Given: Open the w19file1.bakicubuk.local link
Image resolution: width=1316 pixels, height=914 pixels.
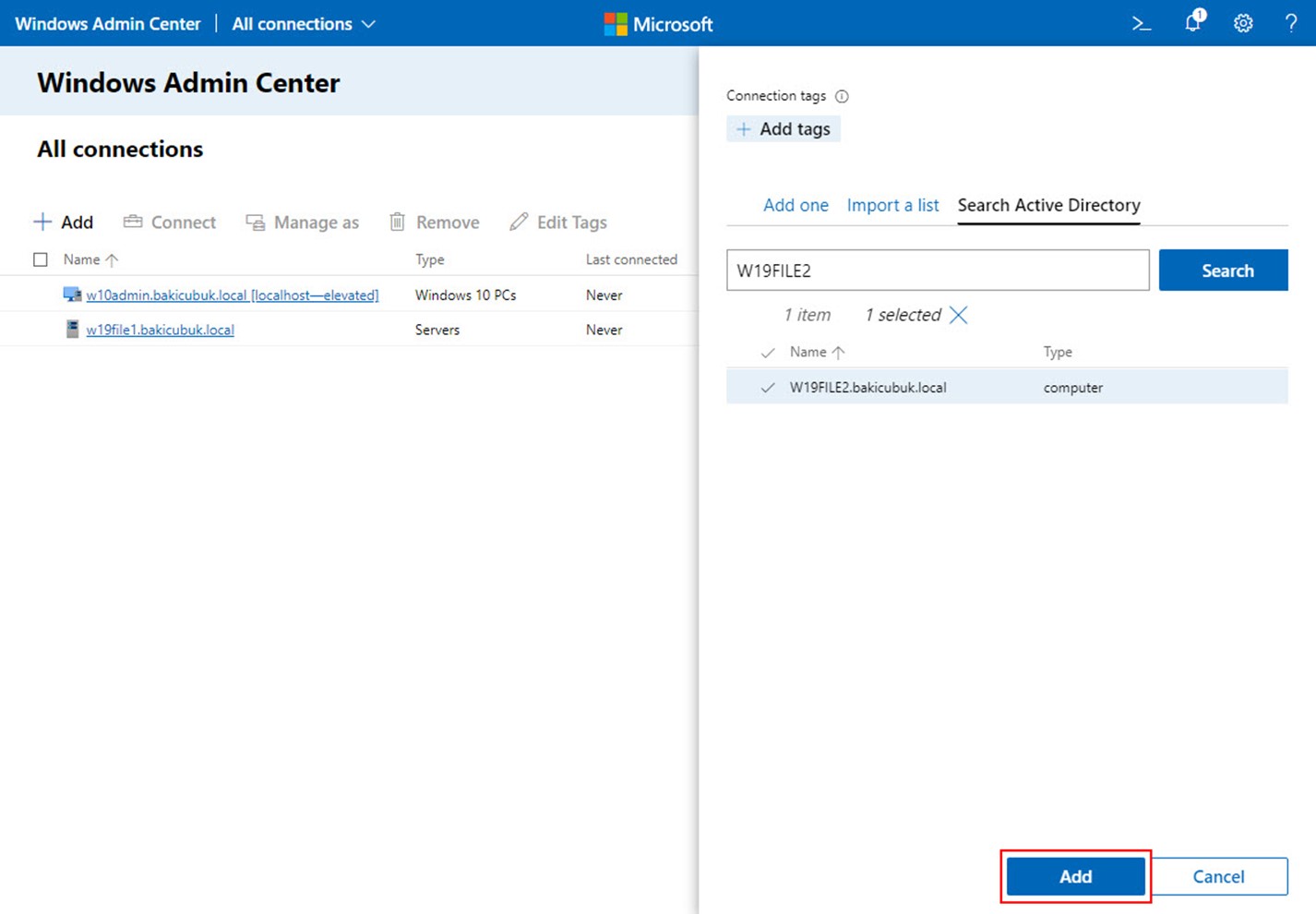Looking at the screenshot, I should click(x=160, y=330).
